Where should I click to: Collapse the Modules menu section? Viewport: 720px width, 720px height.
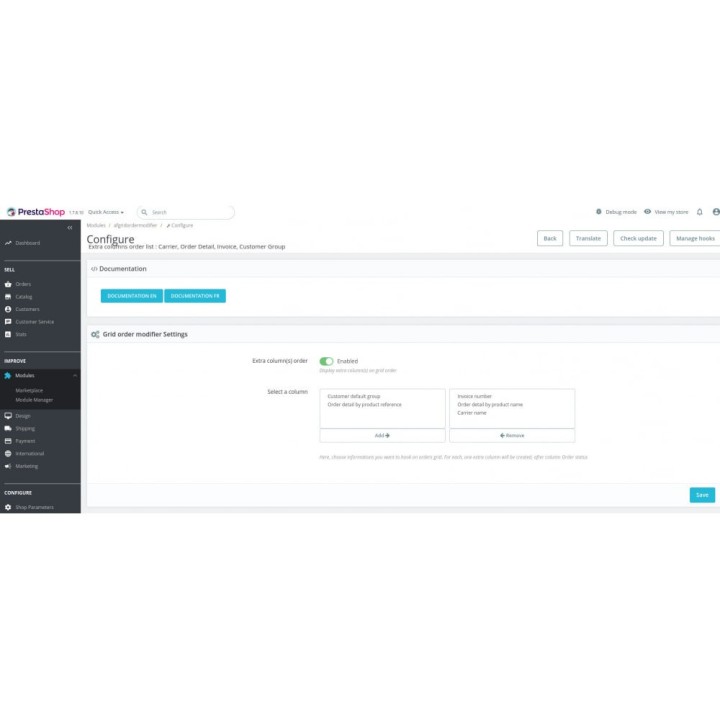tap(76, 375)
